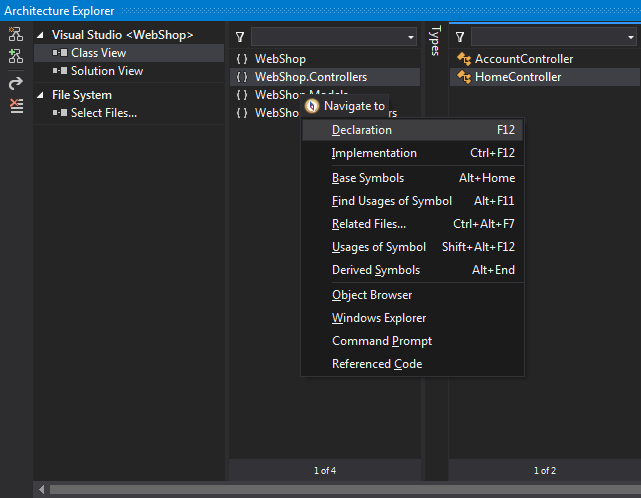Click the 1 of 4 selection counter
The image size is (641, 498).
(325, 471)
